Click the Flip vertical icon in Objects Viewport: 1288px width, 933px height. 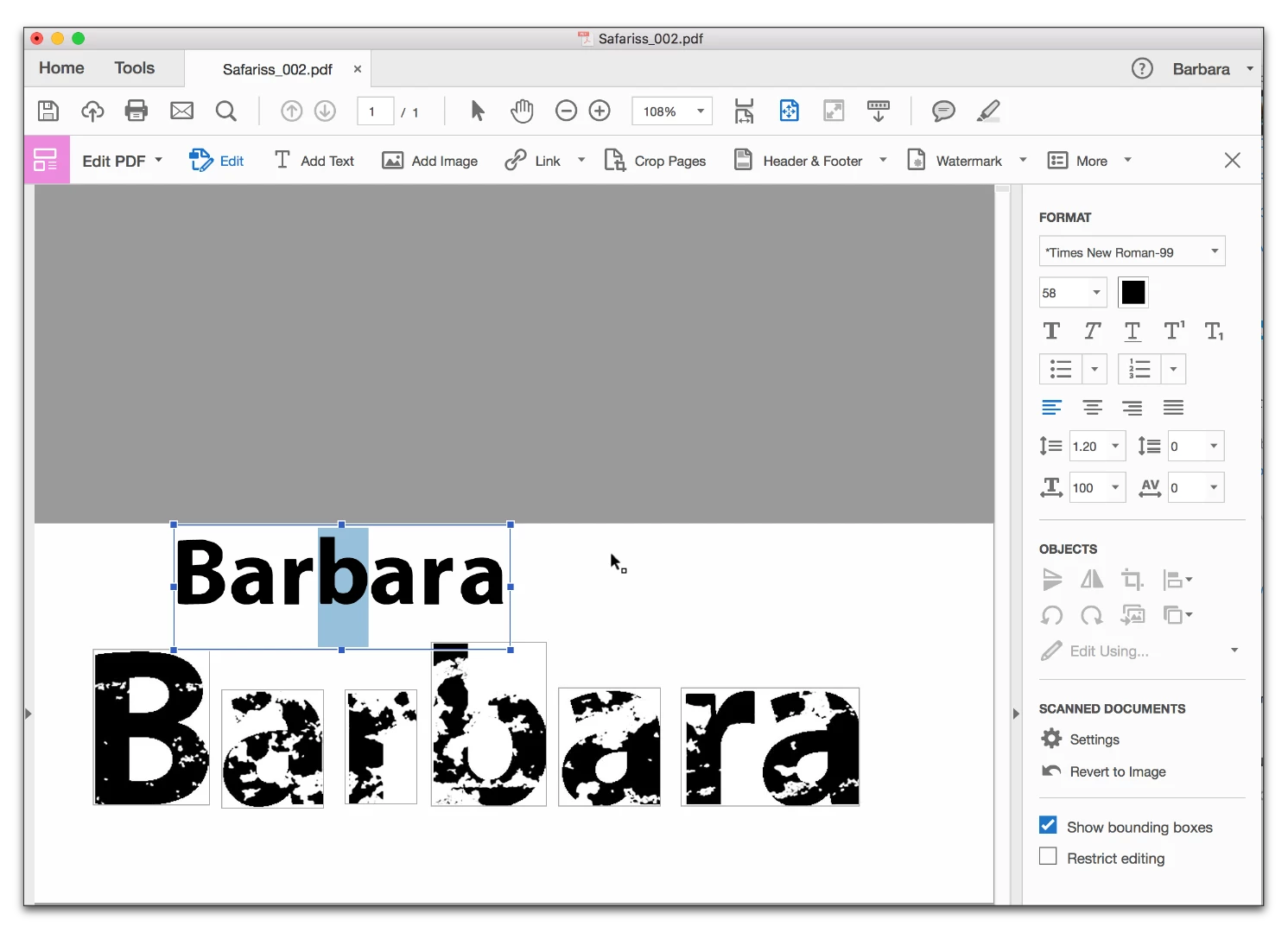coord(1051,579)
